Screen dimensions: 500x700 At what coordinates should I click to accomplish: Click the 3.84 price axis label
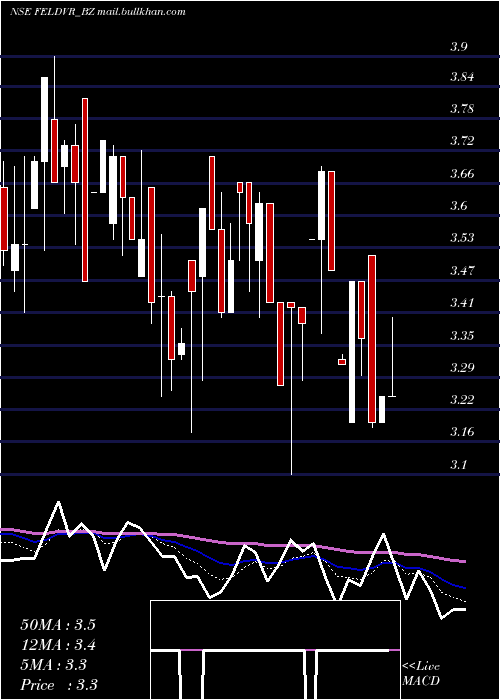pos(462,76)
